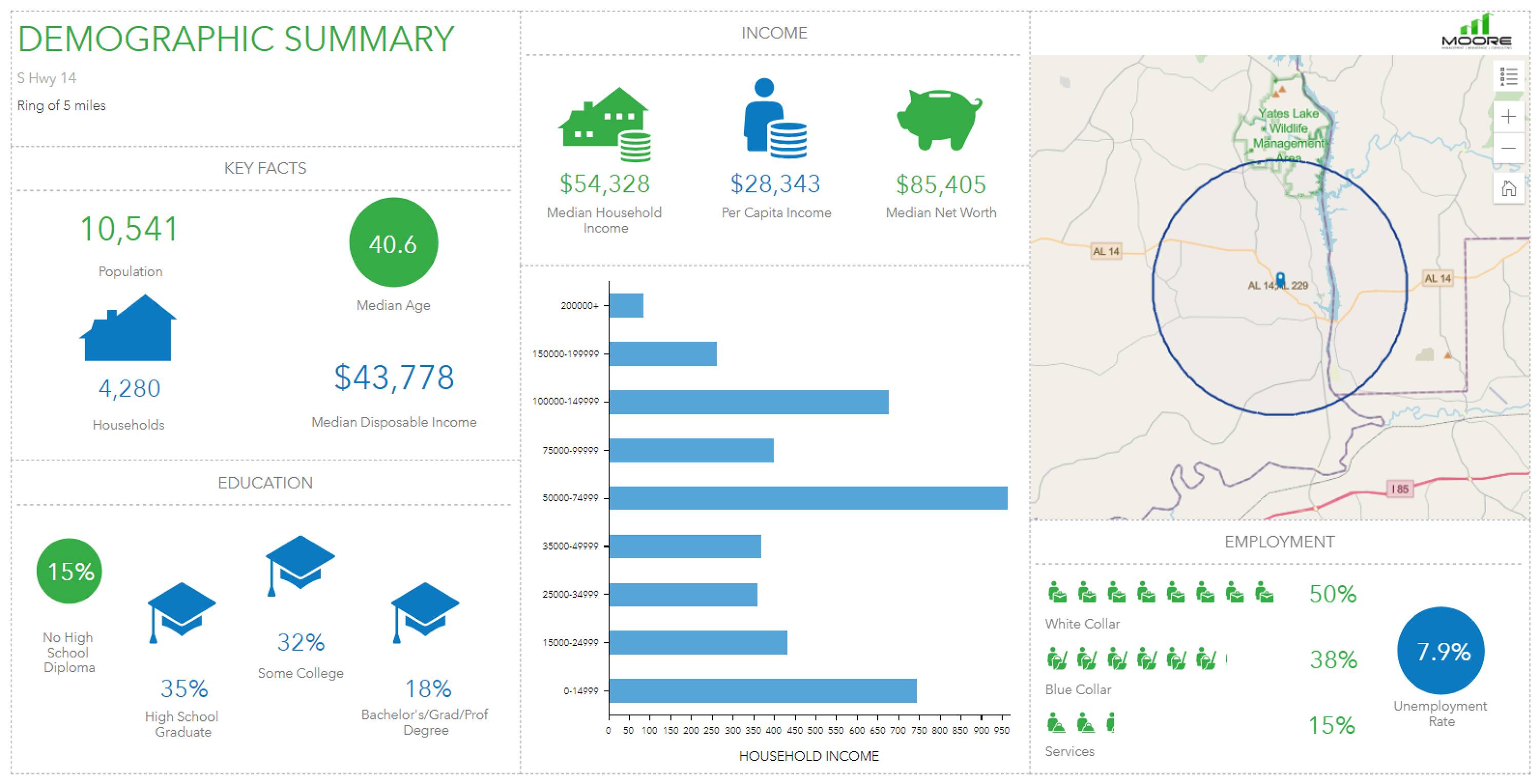Reset map to home extent

click(x=1508, y=189)
